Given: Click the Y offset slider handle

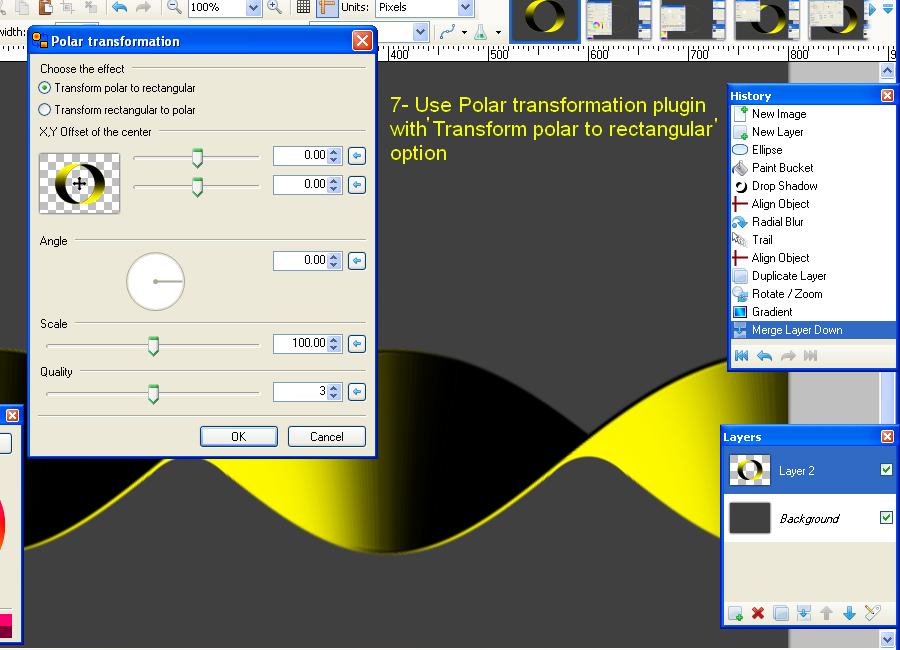Looking at the screenshot, I should [x=197, y=187].
